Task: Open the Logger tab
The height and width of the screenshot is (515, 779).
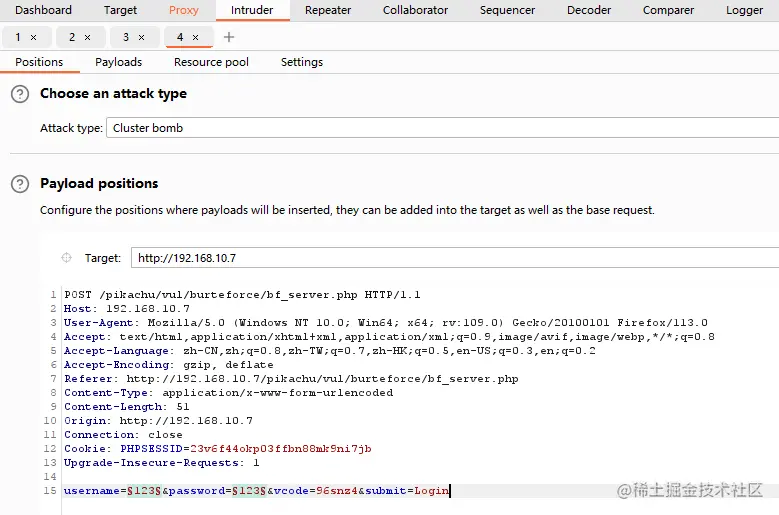Action: coord(744,10)
